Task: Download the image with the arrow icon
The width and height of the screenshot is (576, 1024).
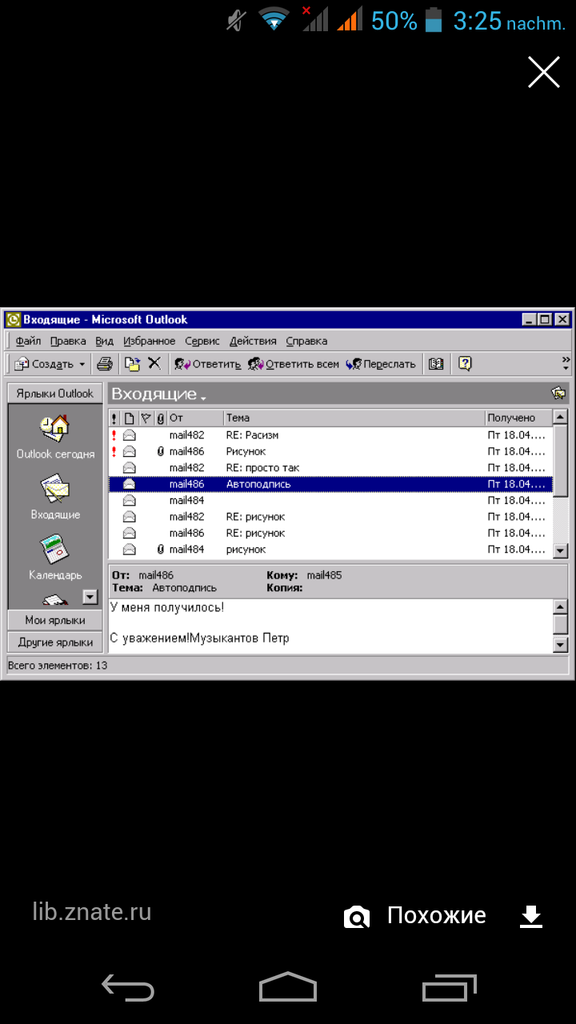Action: point(531,917)
